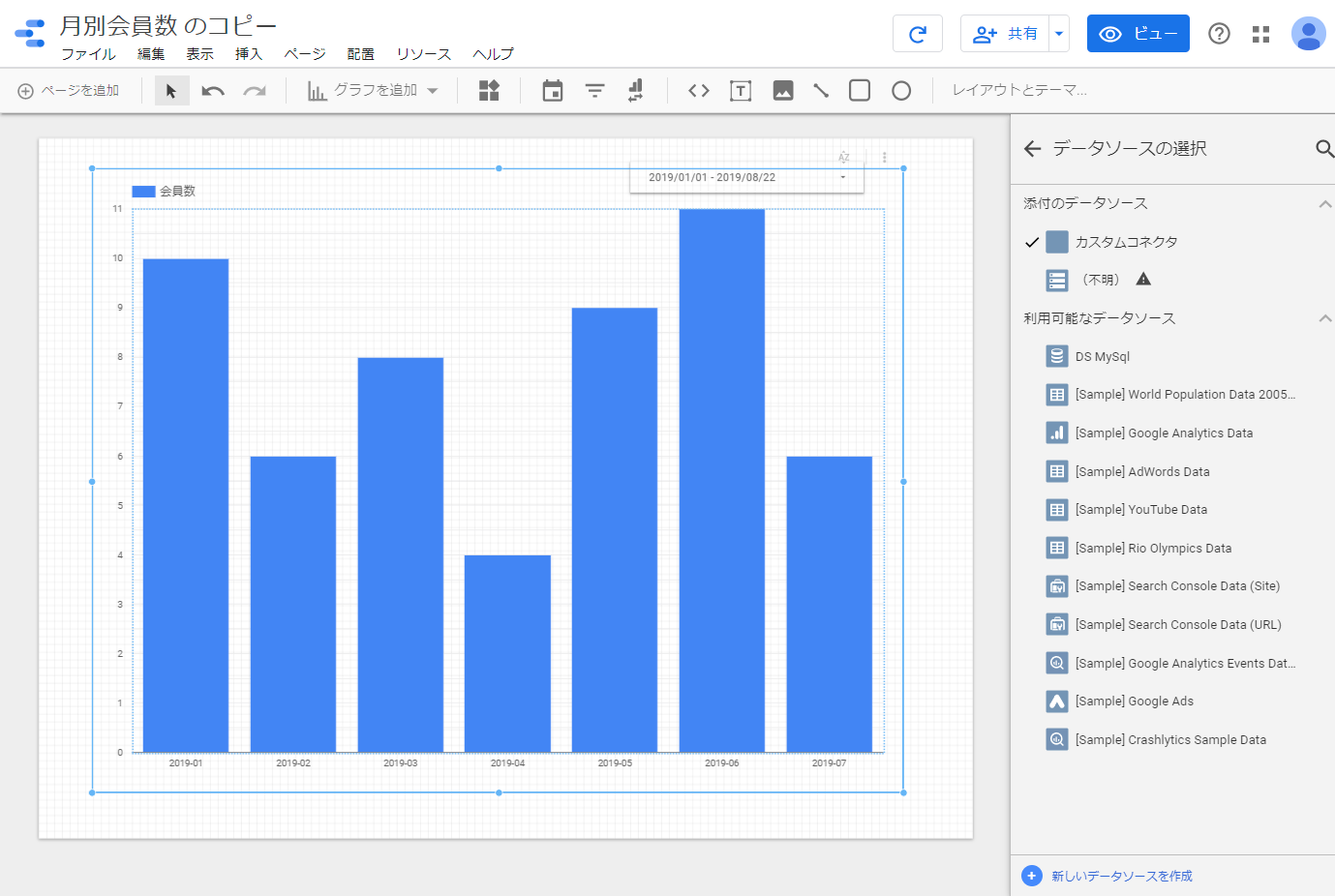Open the ファイル menu
Image resolution: width=1335 pixels, height=896 pixels.
point(88,54)
